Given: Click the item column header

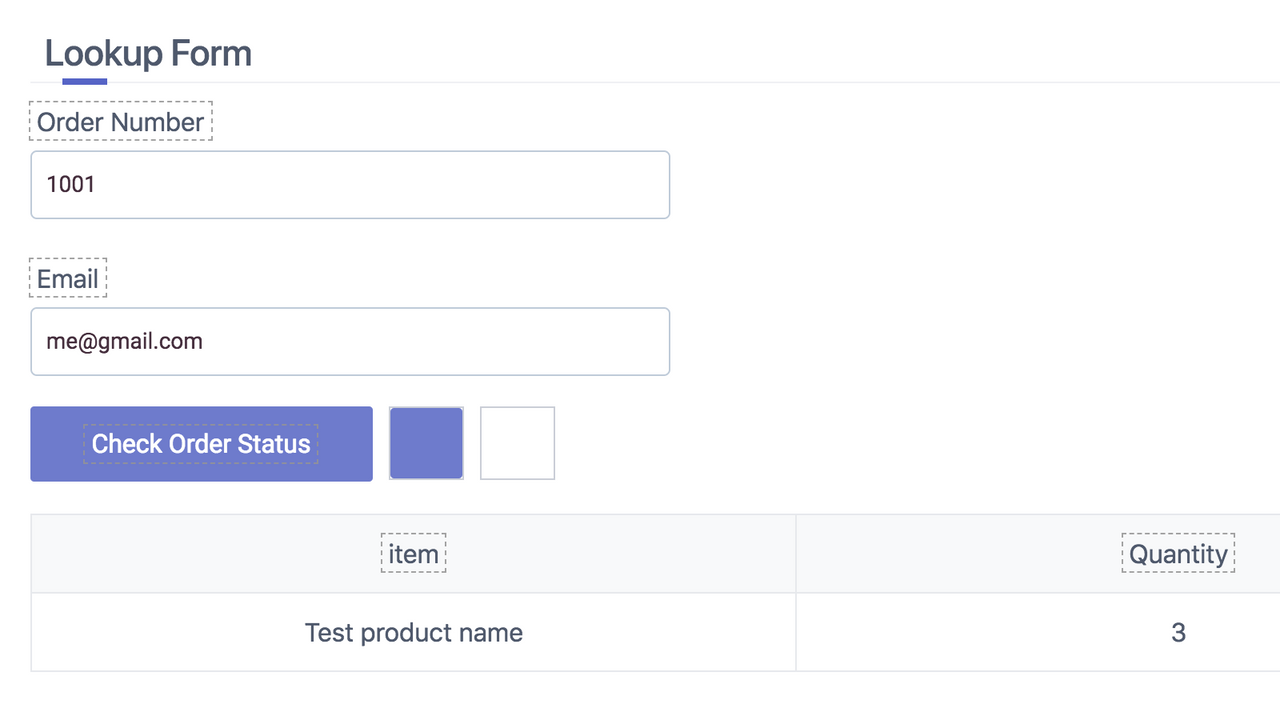Looking at the screenshot, I should coord(413,554).
